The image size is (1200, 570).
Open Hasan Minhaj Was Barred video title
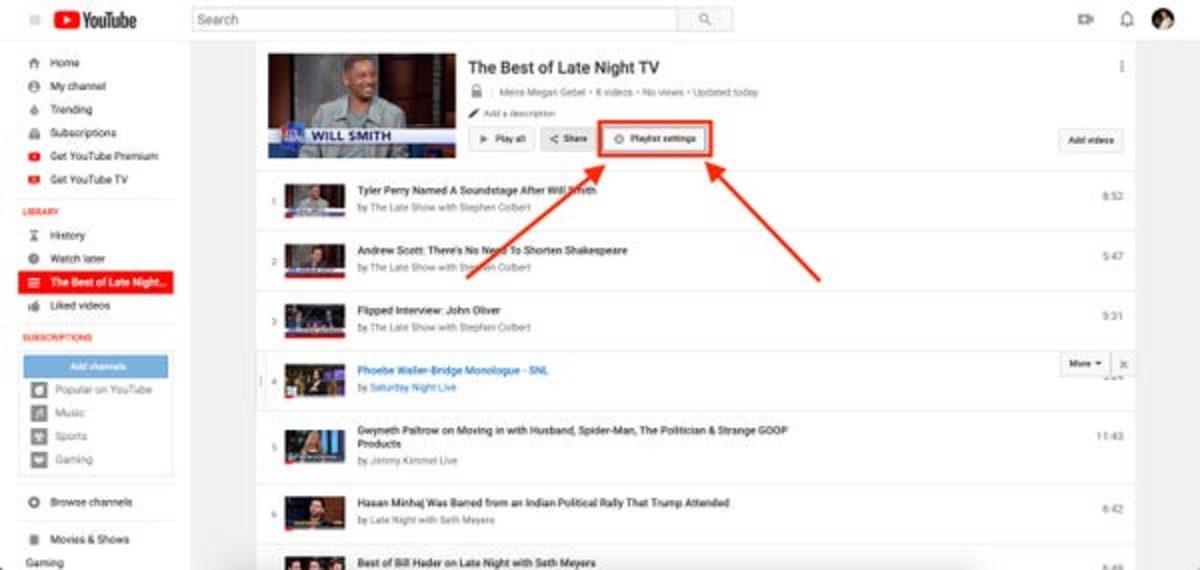tap(543, 503)
